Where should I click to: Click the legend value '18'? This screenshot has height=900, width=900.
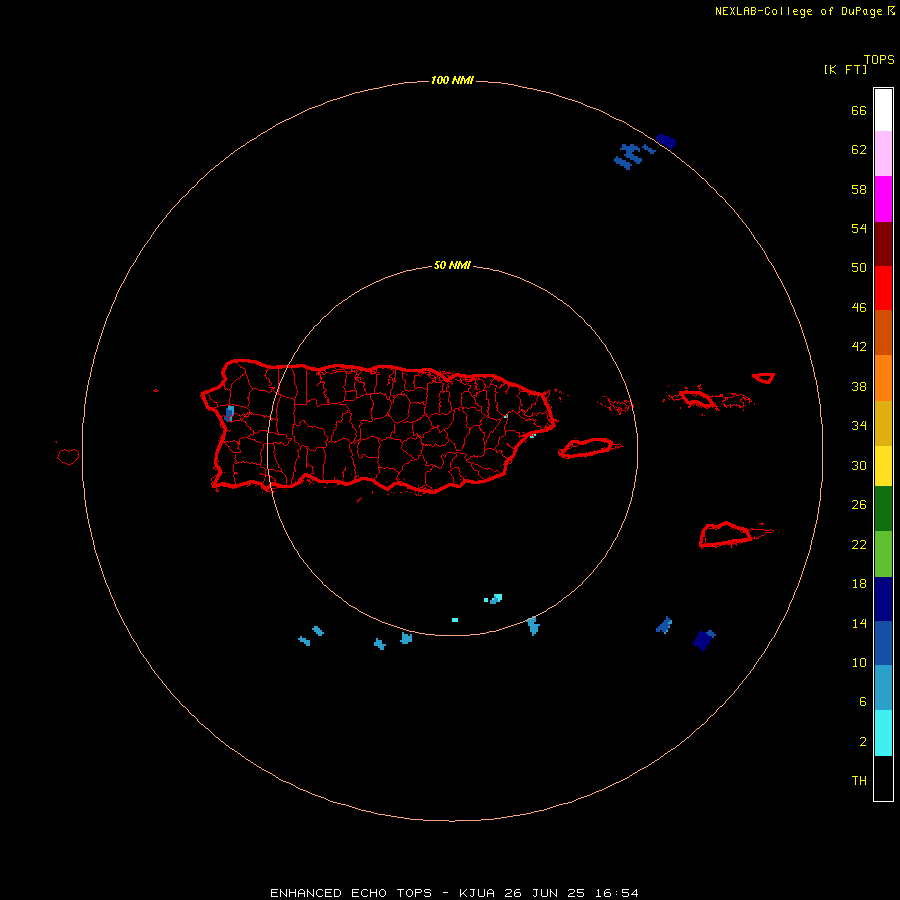coord(859,583)
